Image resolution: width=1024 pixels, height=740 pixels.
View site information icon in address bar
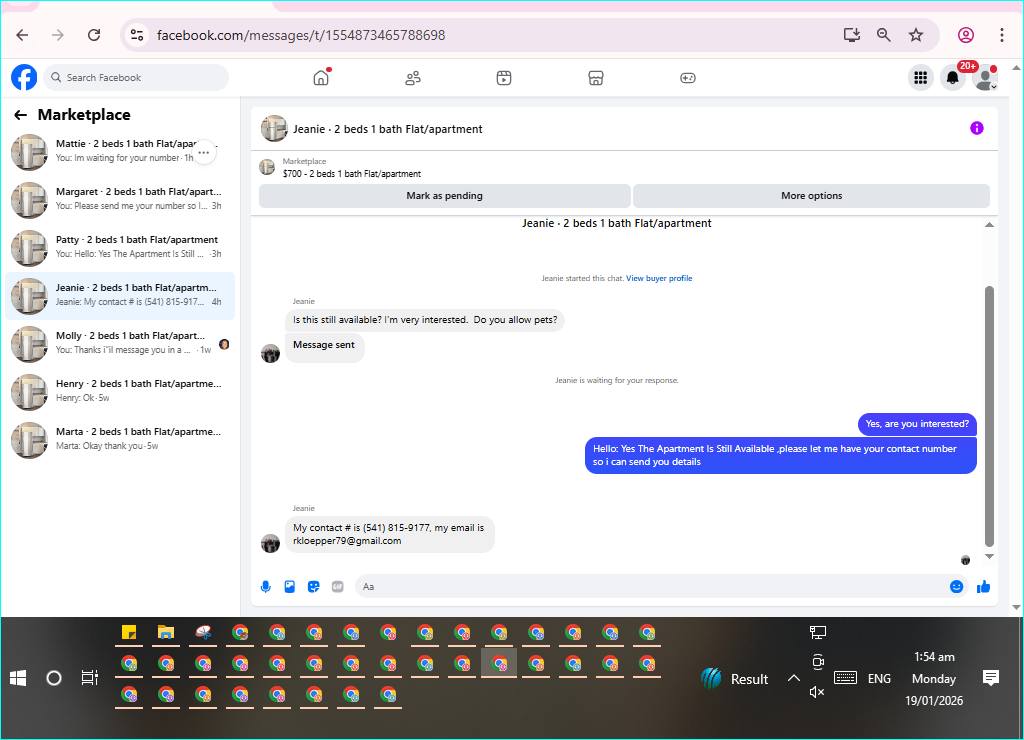tap(136, 35)
